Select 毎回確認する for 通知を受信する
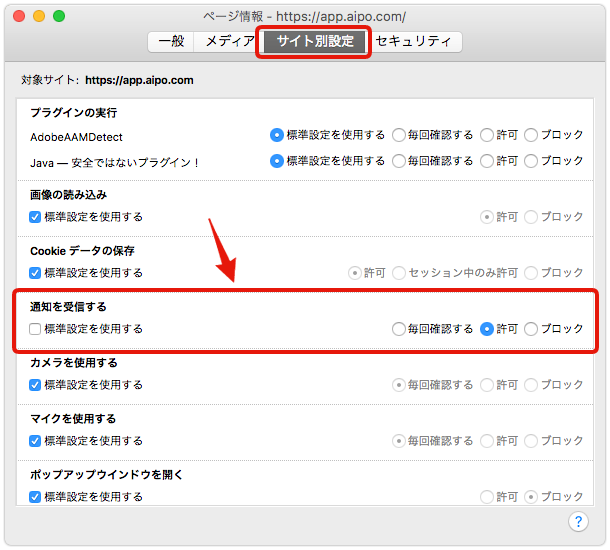The image size is (610, 550). [398, 329]
